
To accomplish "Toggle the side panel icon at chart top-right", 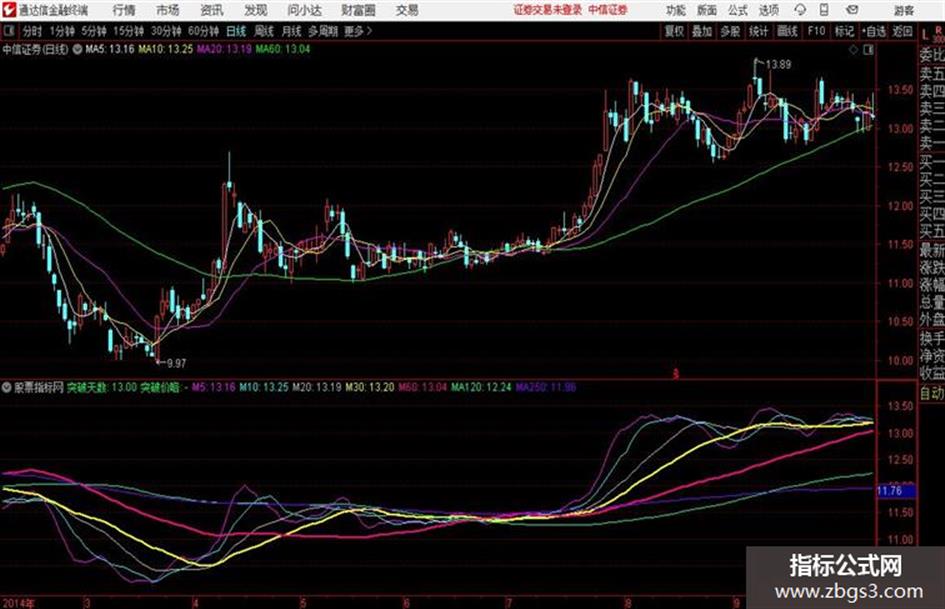I will point(868,50).
